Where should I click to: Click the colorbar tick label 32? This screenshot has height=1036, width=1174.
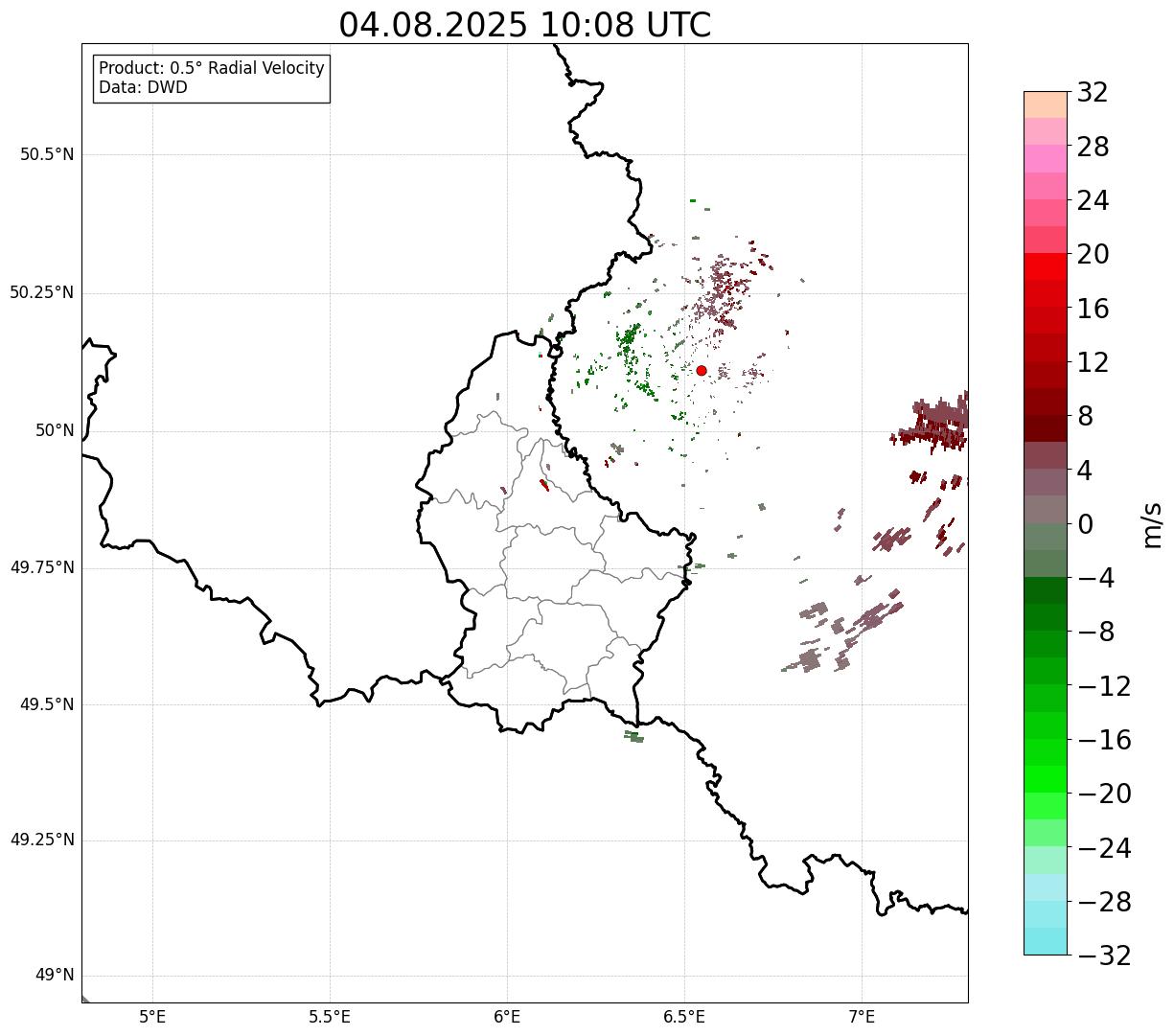click(x=1093, y=93)
